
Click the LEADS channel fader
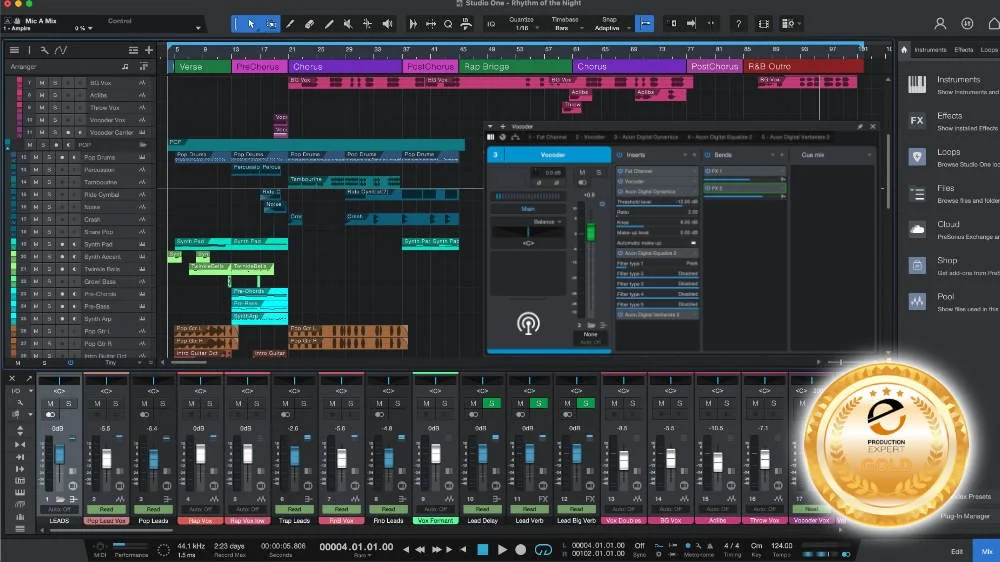pyautogui.click(x=60, y=455)
